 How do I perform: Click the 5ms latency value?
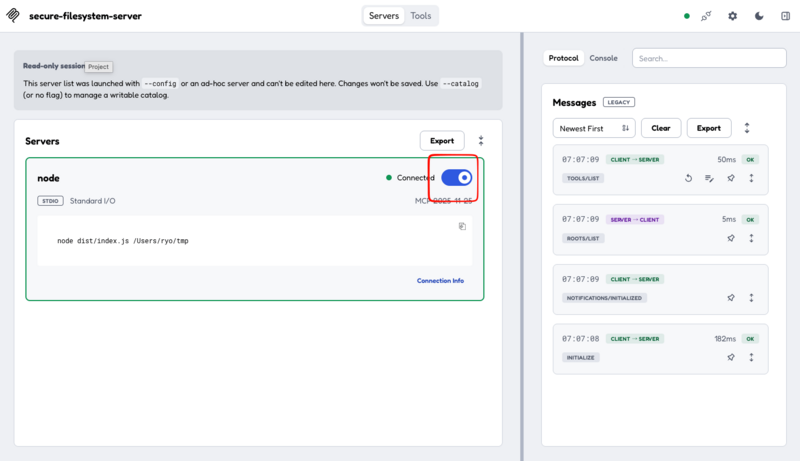[x=729, y=219]
